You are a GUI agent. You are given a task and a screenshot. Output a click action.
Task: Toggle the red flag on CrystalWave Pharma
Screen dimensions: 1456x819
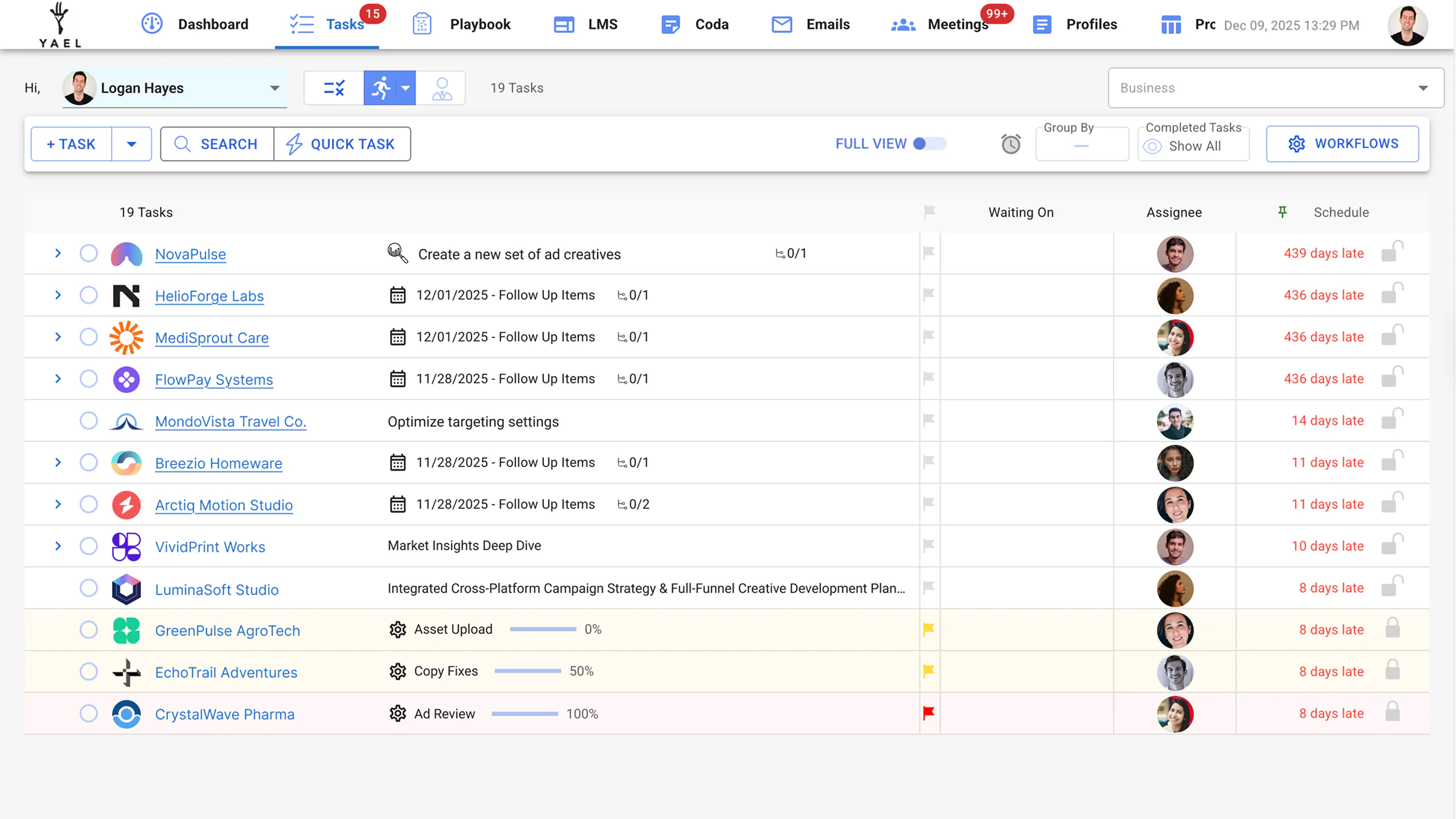(928, 713)
